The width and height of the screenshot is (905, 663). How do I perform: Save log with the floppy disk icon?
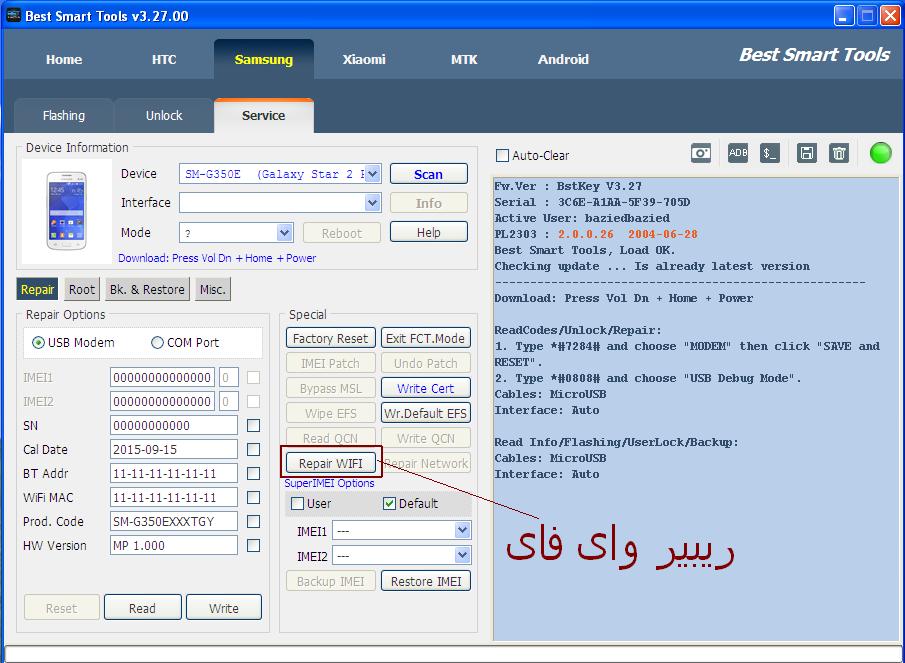[806, 153]
